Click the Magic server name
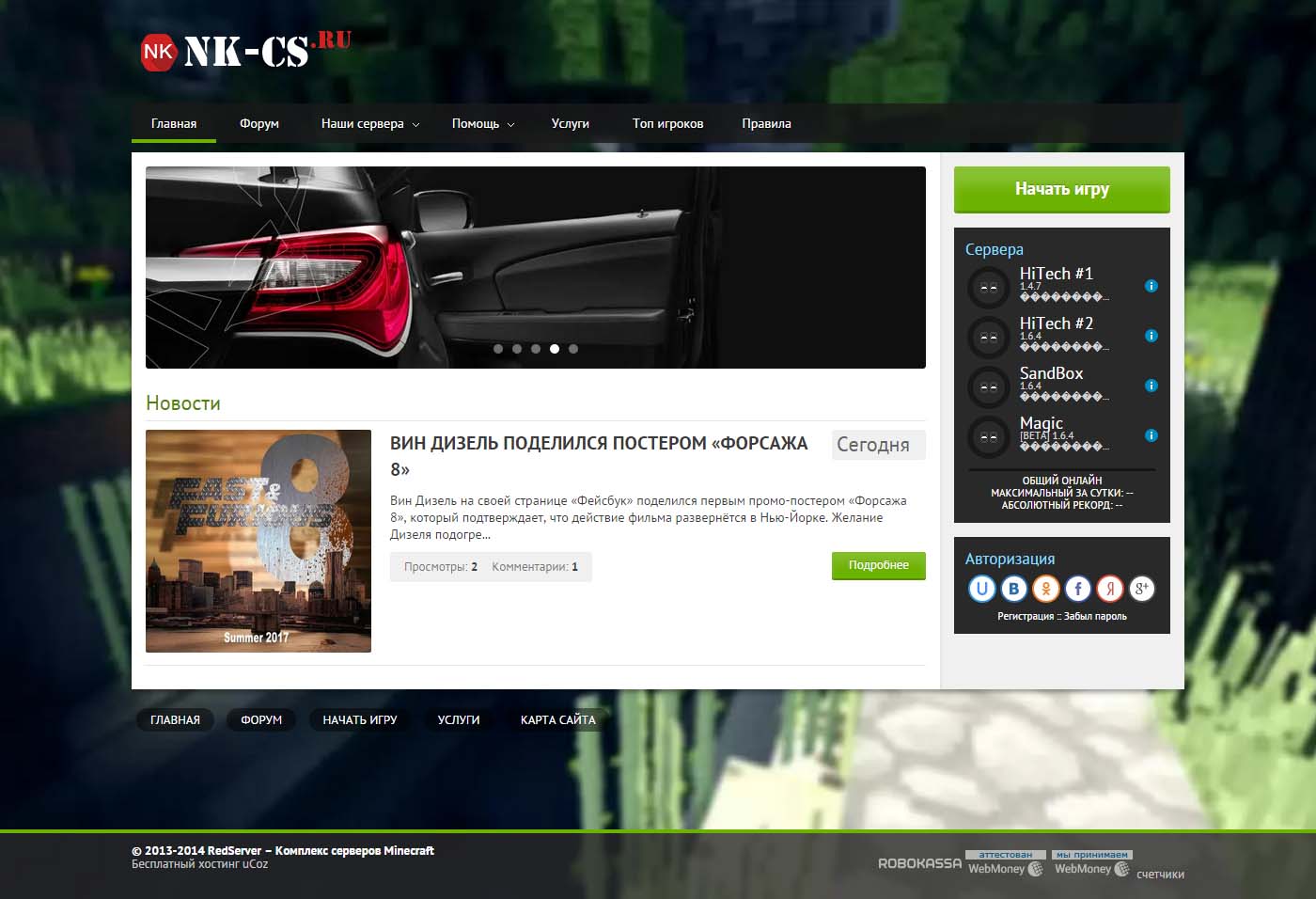 point(1042,423)
